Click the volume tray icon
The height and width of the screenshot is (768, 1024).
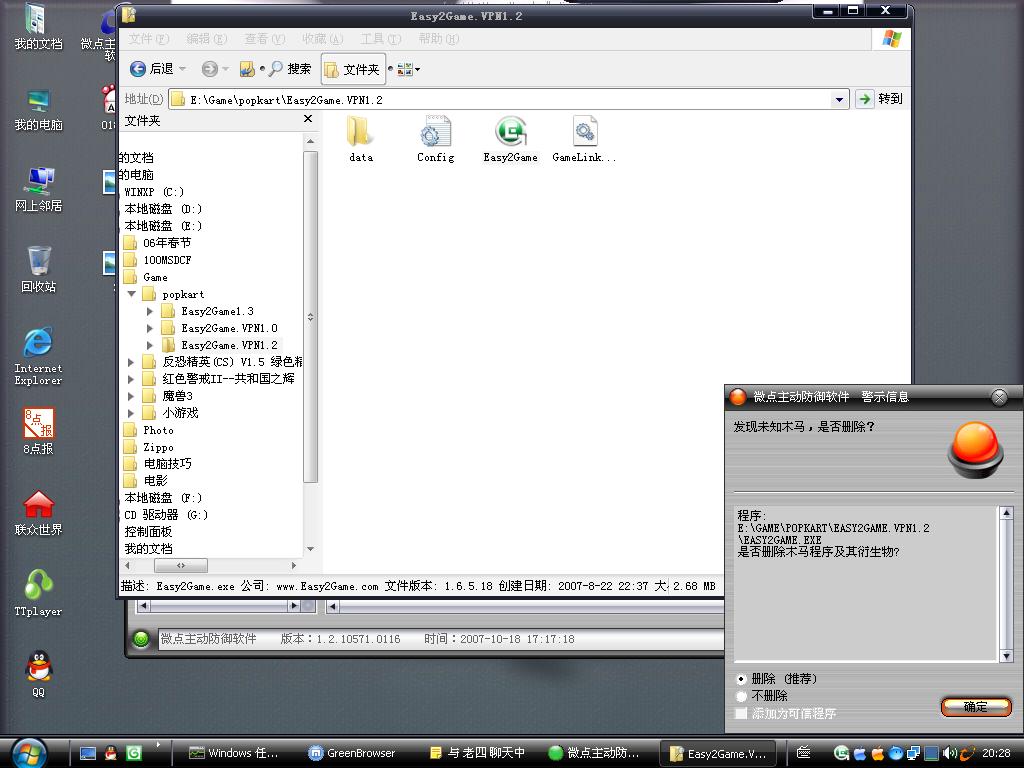pyautogui.click(x=949, y=753)
